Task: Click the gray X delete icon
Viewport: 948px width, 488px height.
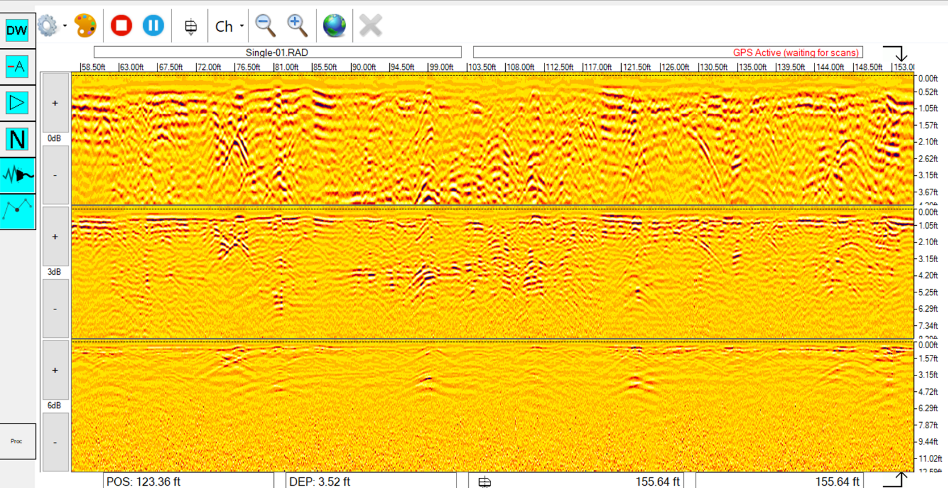Action: tap(371, 24)
